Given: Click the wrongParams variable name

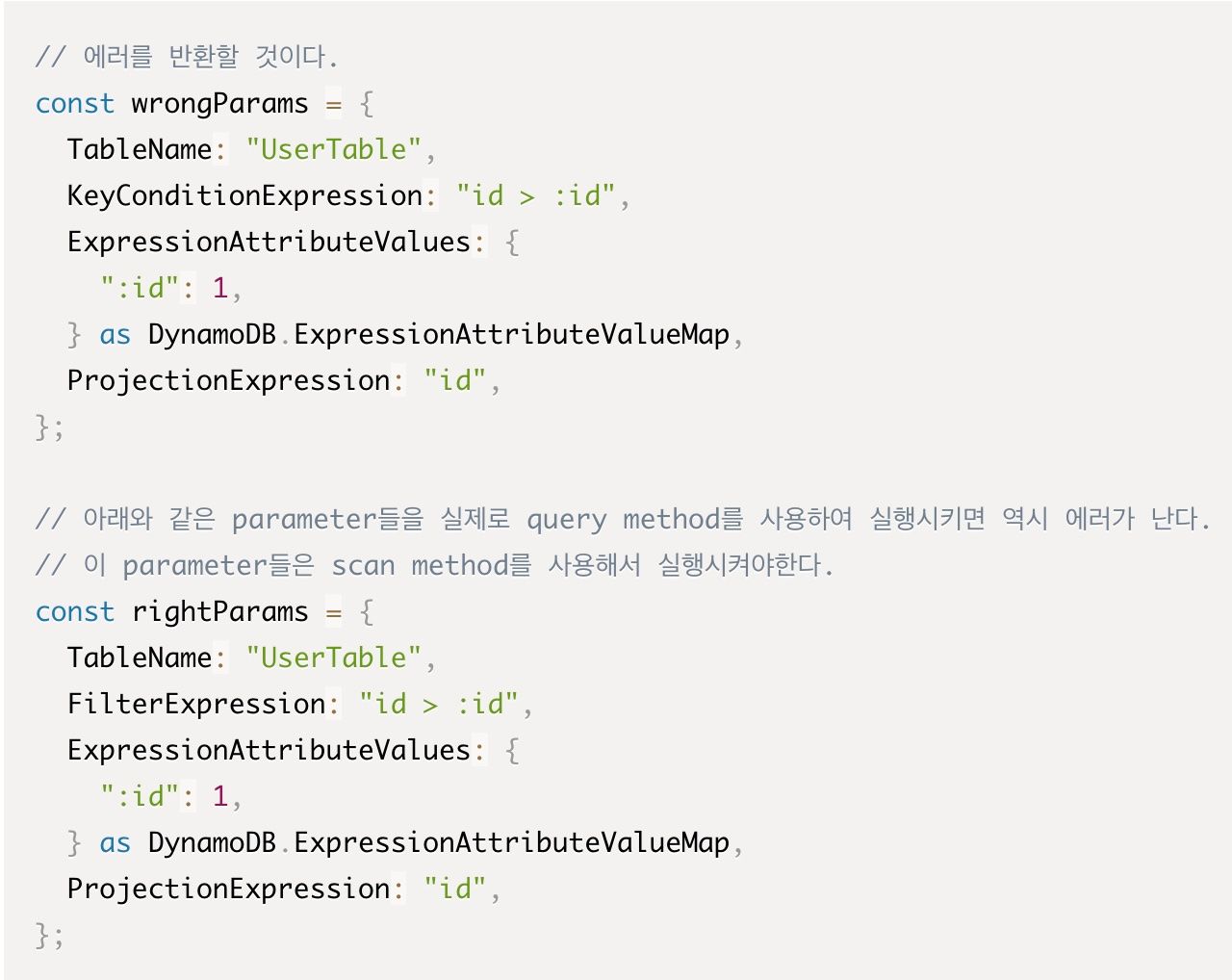Looking at the screenshot, I should click(219, 103).
